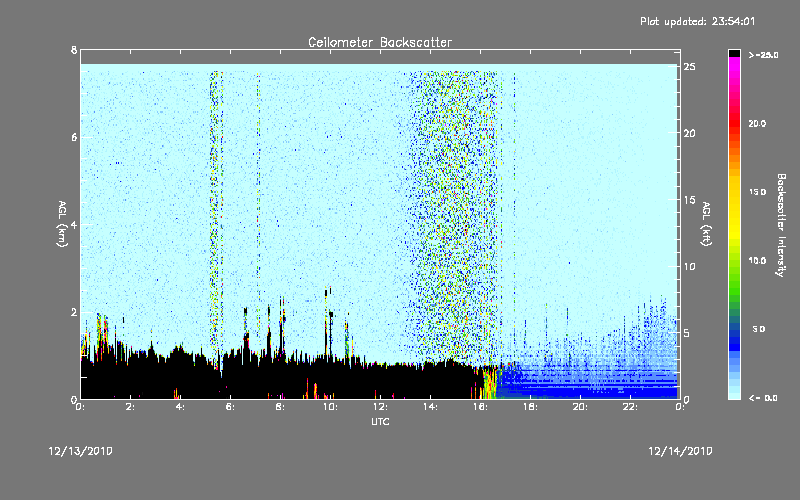Viewport: 800px width, 500px height.
Task: Click the '>=25.0' colorbar label
Action: click(x=764, y=55)
